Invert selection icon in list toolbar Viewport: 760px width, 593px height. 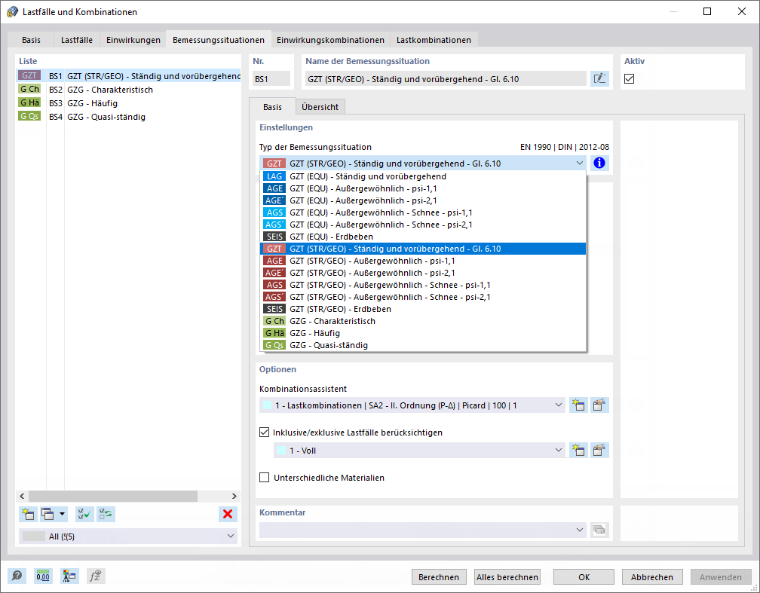[106, 514]
